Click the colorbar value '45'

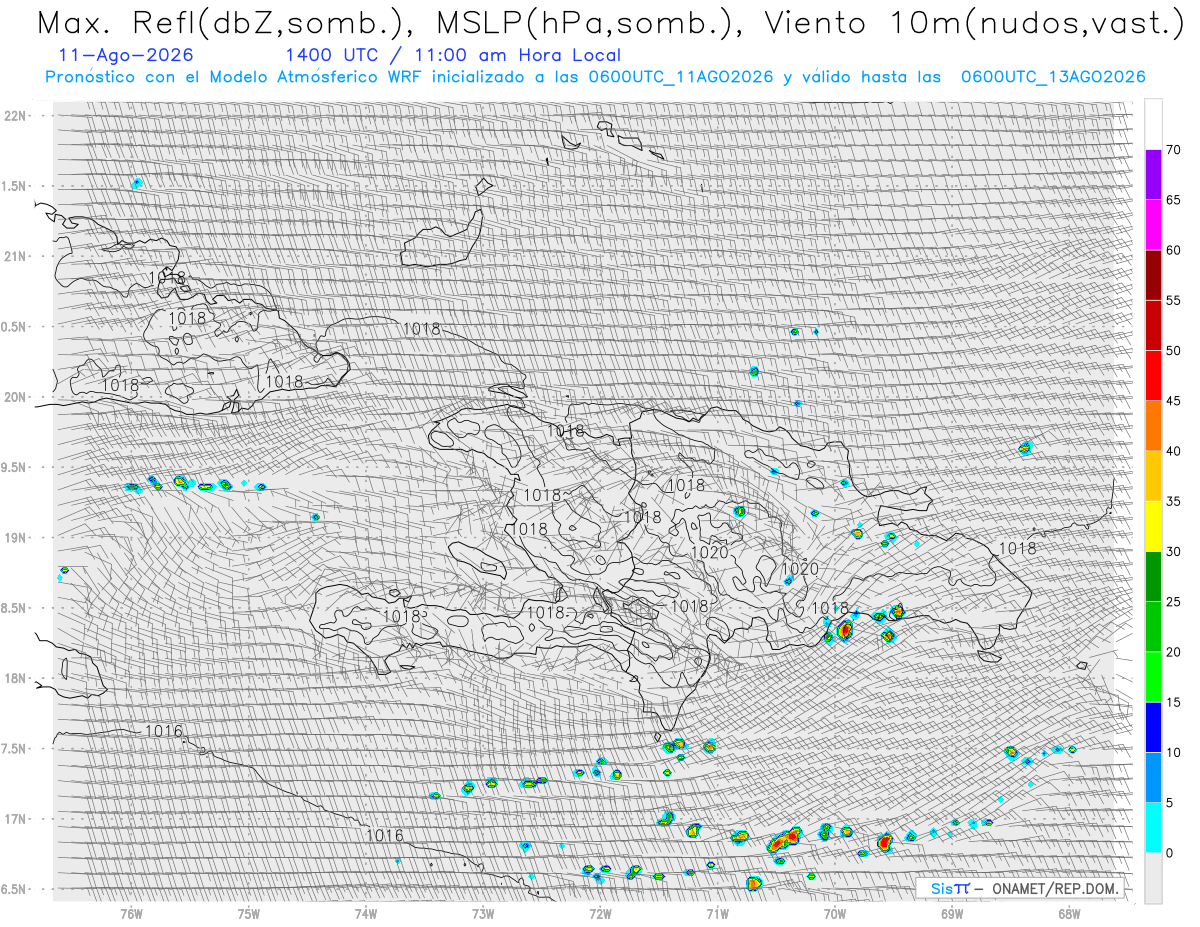(1173, 401)
